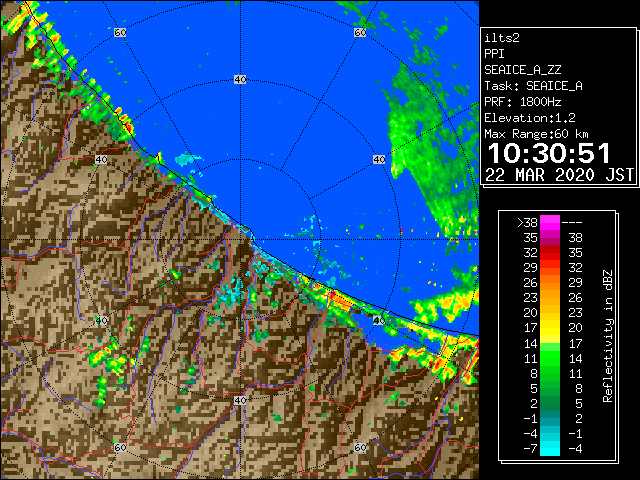Image resolution: width=640 pixels, height=480 pixels.
Task: Click the large timestamp '10:30:51'
Action: tap(549, 153)
